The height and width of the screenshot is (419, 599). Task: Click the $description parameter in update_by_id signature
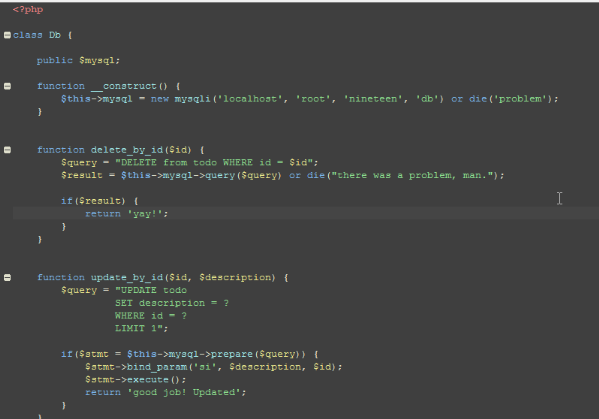pyautogui.click(x=235, y=278)
